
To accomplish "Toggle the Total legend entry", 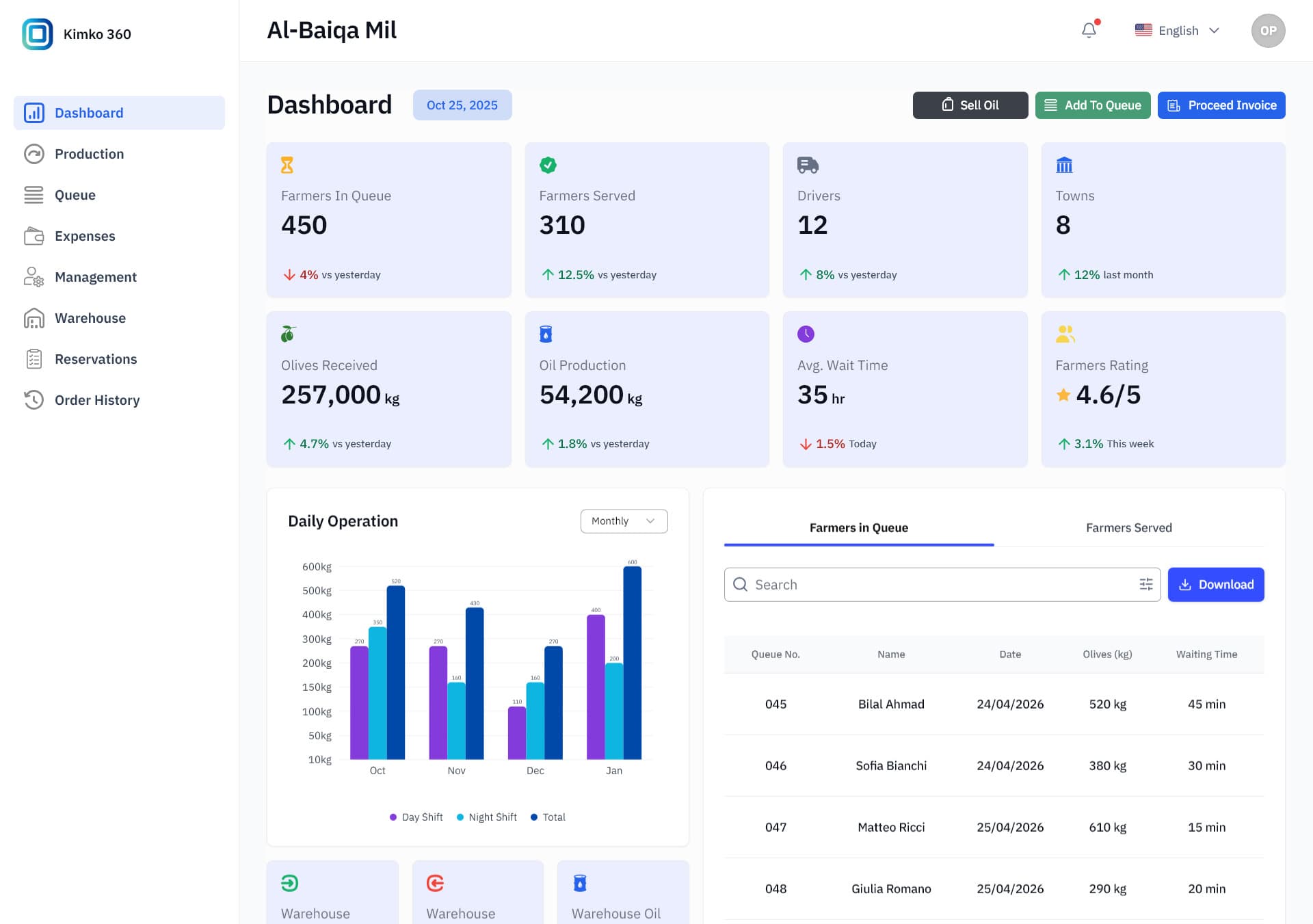I will [548, 817].
